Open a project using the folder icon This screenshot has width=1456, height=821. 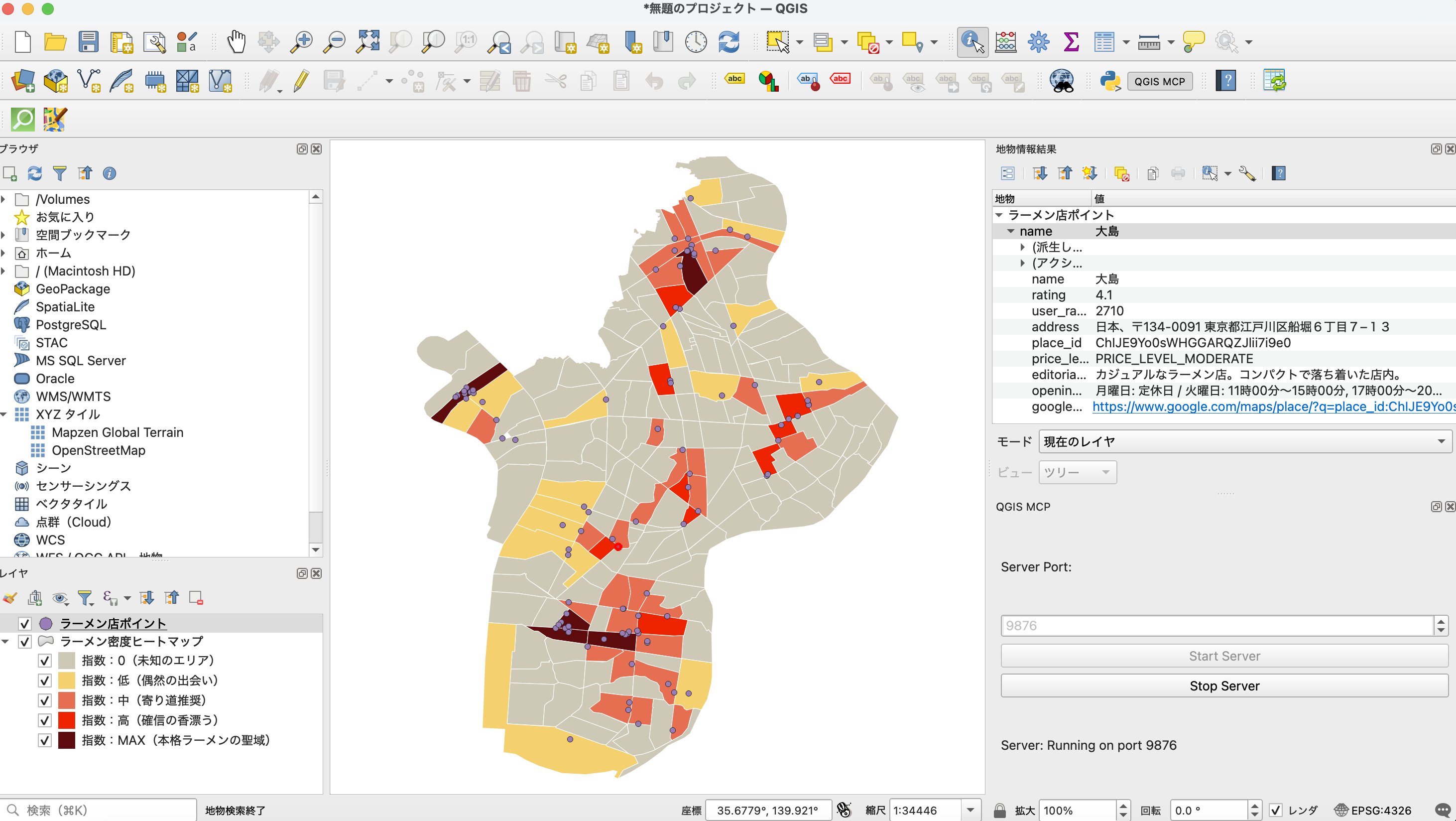coord(55,42)
